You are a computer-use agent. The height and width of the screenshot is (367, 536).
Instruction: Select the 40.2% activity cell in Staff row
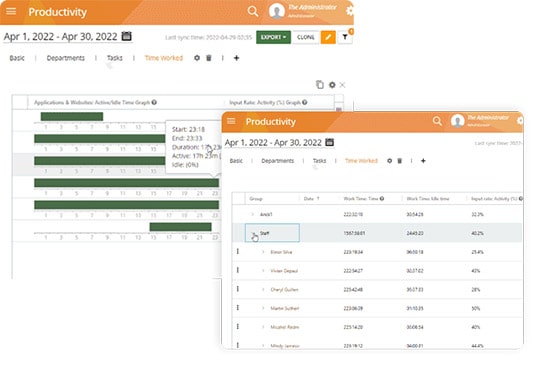click(x=477, y=233)
